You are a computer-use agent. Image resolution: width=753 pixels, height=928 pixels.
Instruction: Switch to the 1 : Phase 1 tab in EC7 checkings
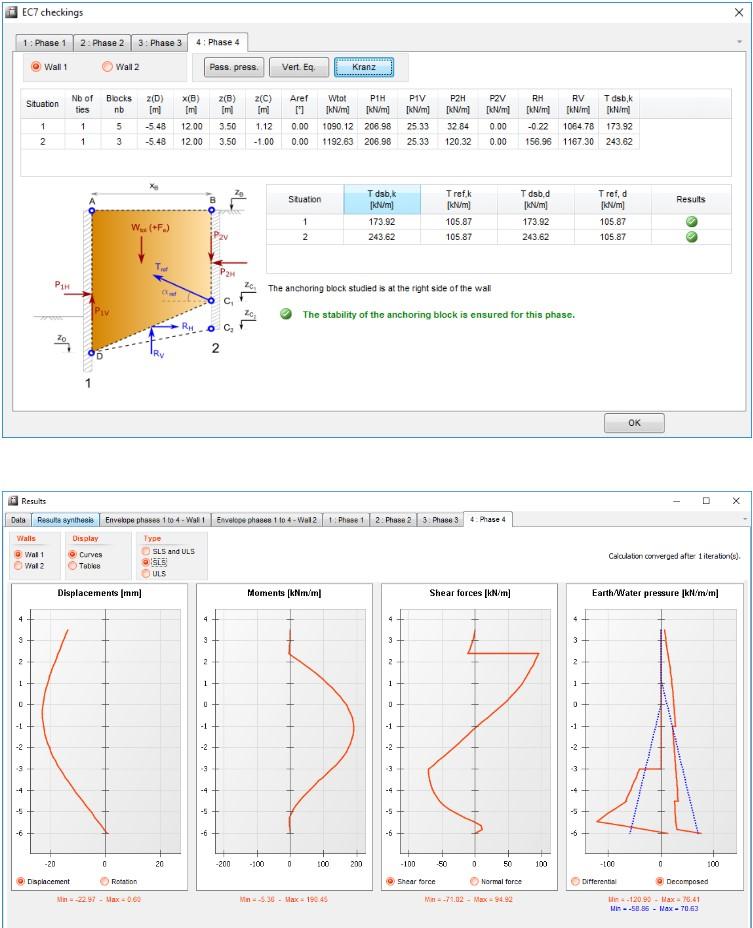pos(44,43)
